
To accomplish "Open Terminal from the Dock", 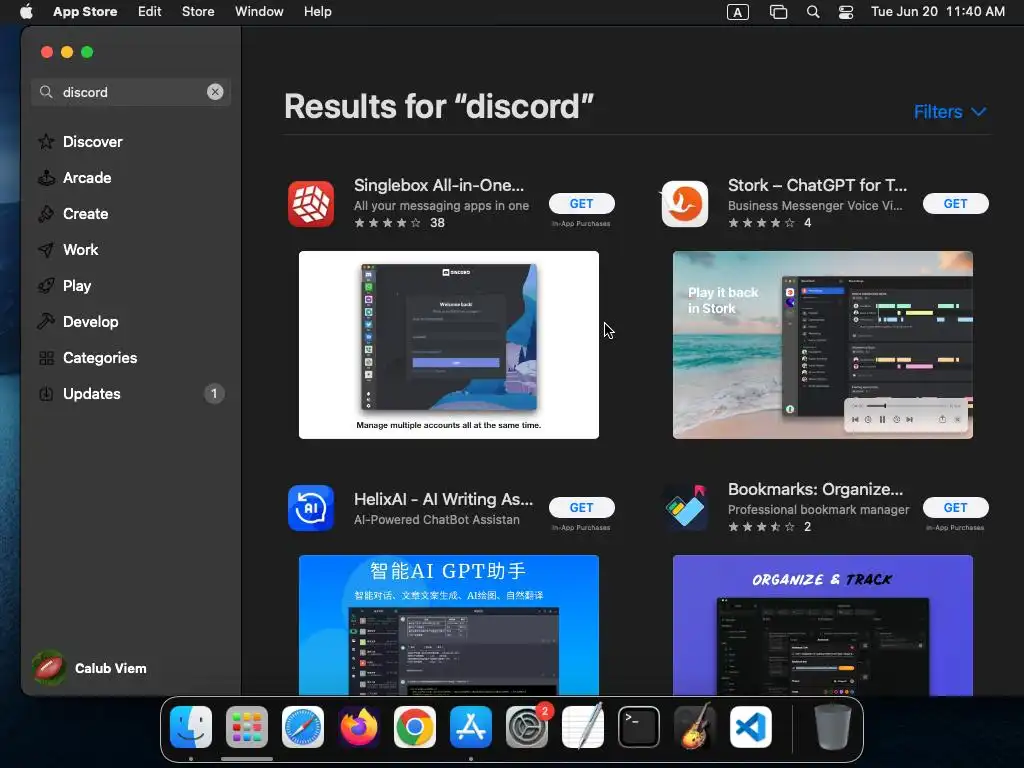I will [639, 727].
